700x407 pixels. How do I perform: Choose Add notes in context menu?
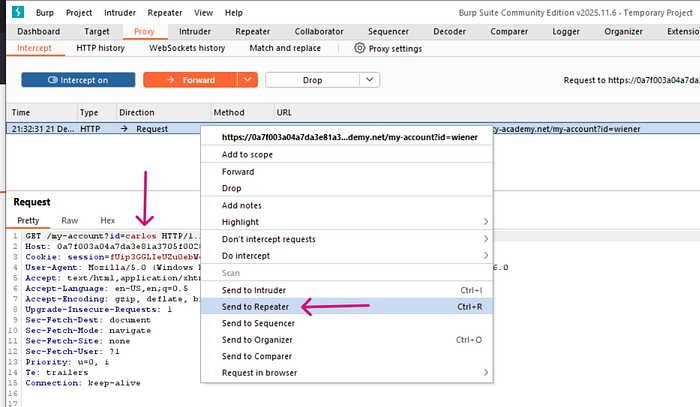[x=347, y=206]
